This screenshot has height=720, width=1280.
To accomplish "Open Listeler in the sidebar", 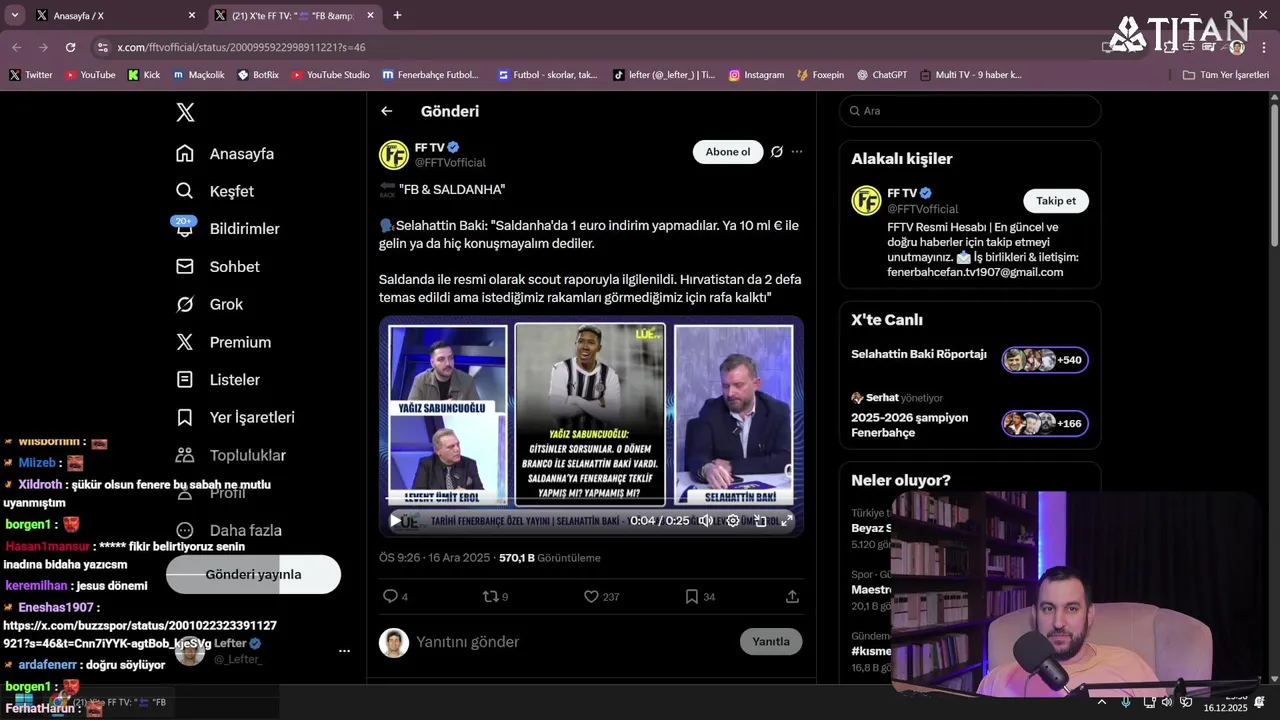I will 218,380.
